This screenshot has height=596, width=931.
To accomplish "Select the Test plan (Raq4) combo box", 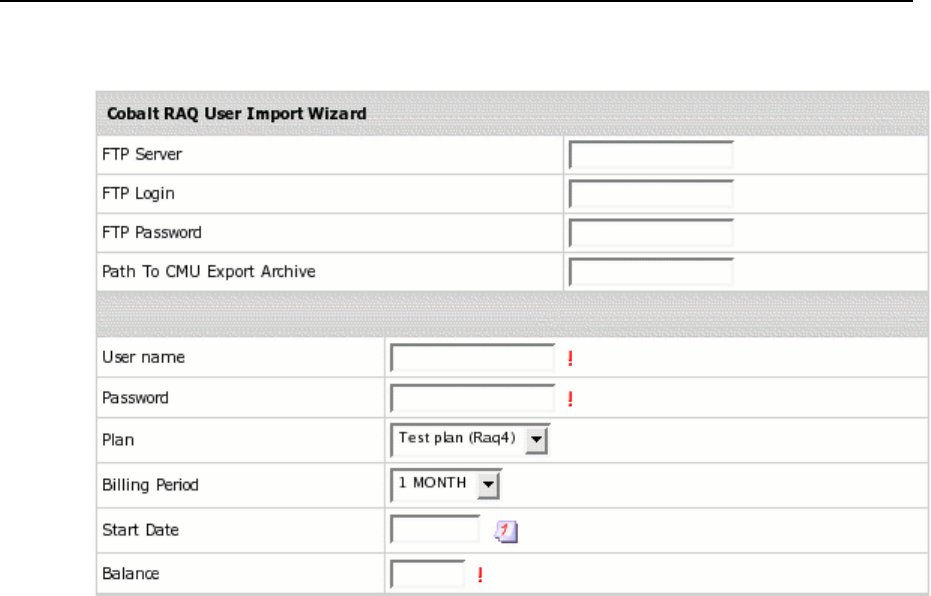I will (459, 440).
